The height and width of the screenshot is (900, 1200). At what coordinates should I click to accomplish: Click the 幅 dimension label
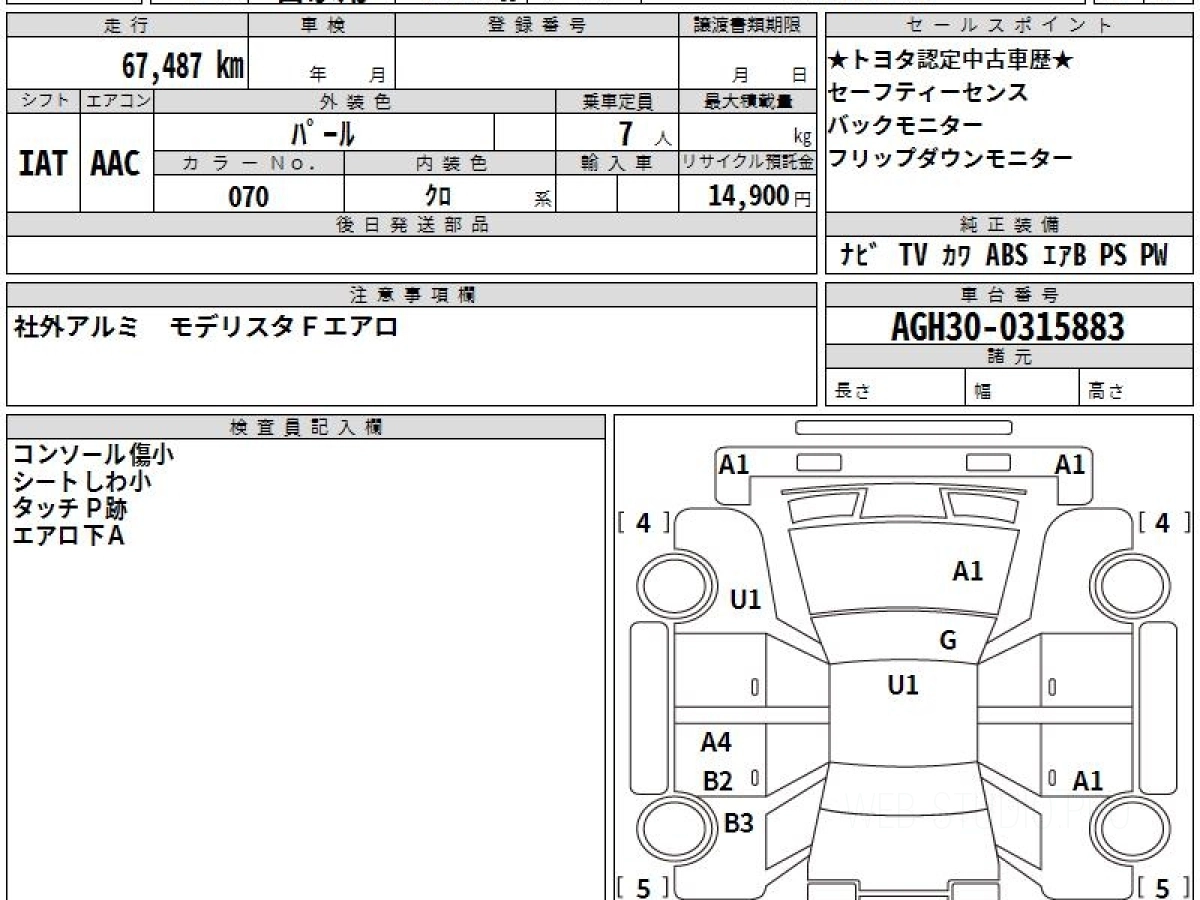pos(983,391)
